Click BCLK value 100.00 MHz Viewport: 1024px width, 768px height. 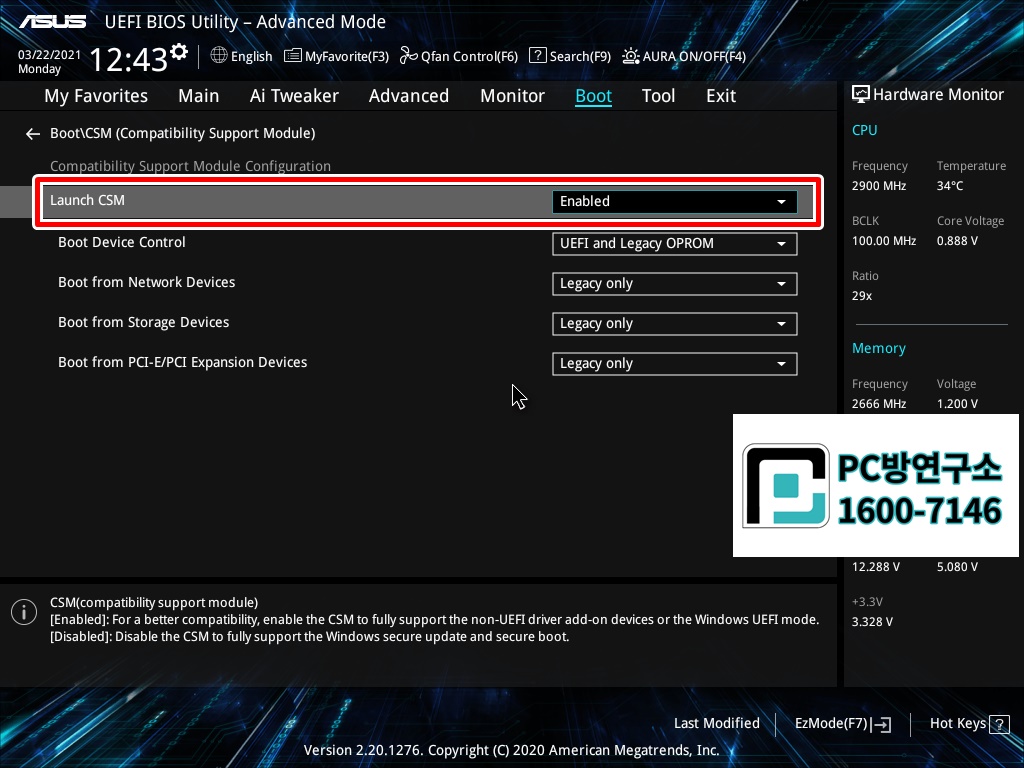tap(884, 241)
